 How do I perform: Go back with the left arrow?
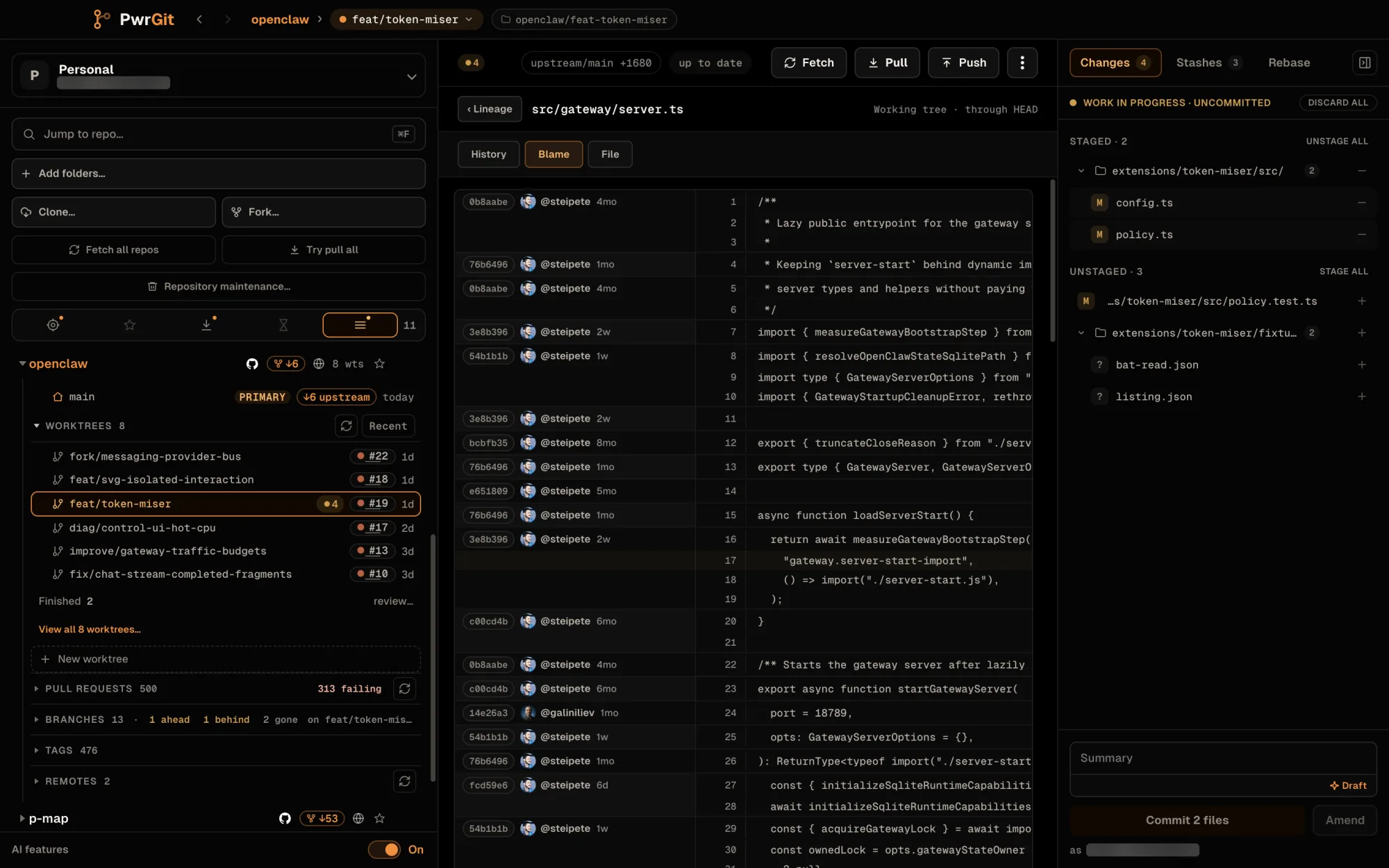pos(199,19)
